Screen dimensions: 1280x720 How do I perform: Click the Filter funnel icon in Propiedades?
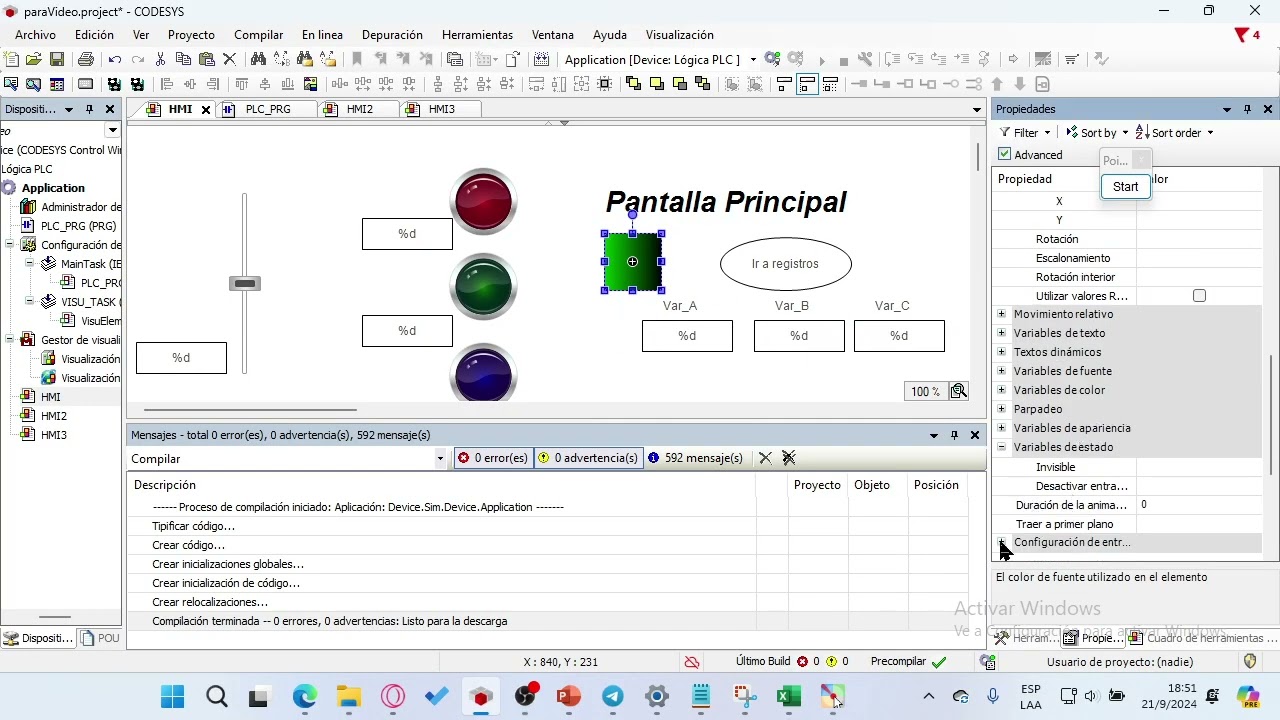(1005, 132)
